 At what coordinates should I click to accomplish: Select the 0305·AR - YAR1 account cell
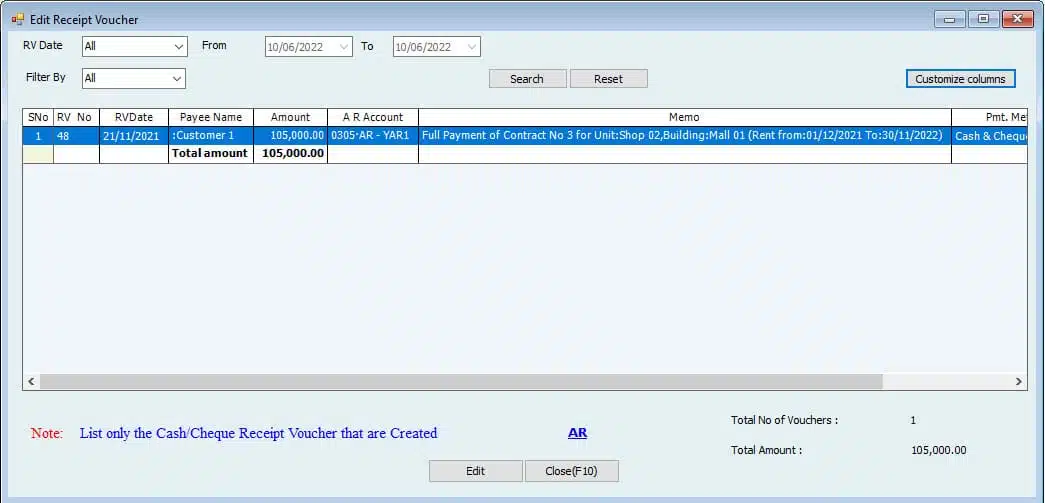373,136
